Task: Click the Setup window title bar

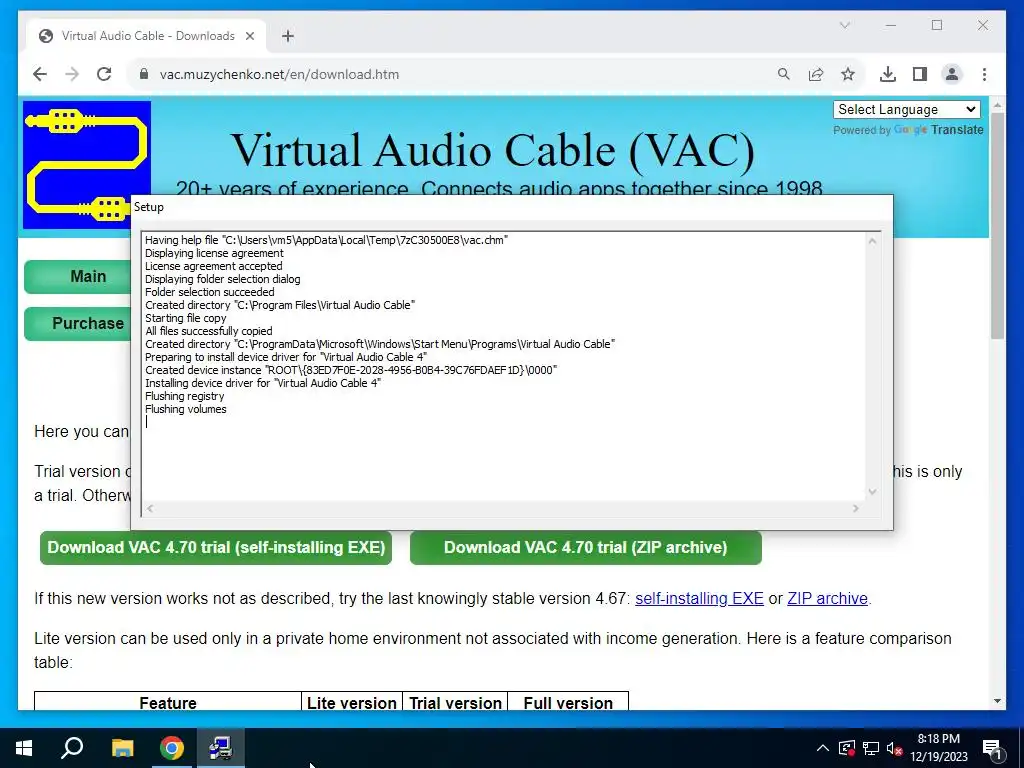Action: [511, 207]
